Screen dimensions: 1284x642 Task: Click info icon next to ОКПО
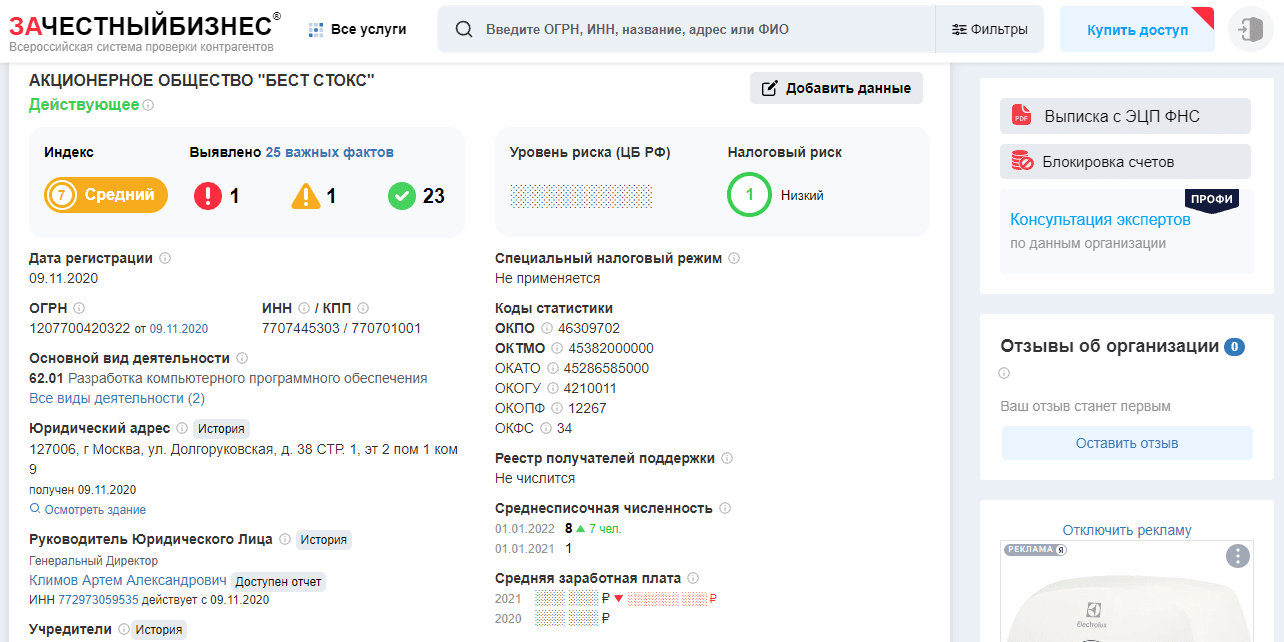(547, 328)
